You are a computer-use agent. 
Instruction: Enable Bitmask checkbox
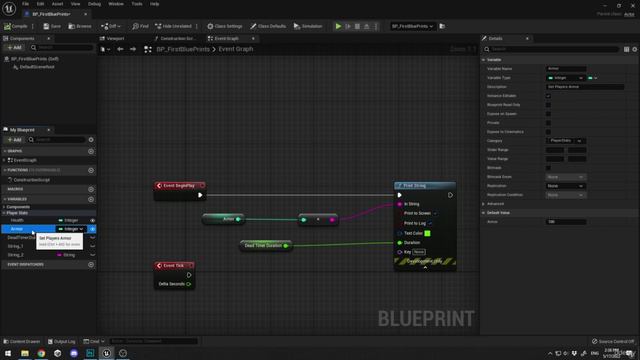click(x=548, y=168)
